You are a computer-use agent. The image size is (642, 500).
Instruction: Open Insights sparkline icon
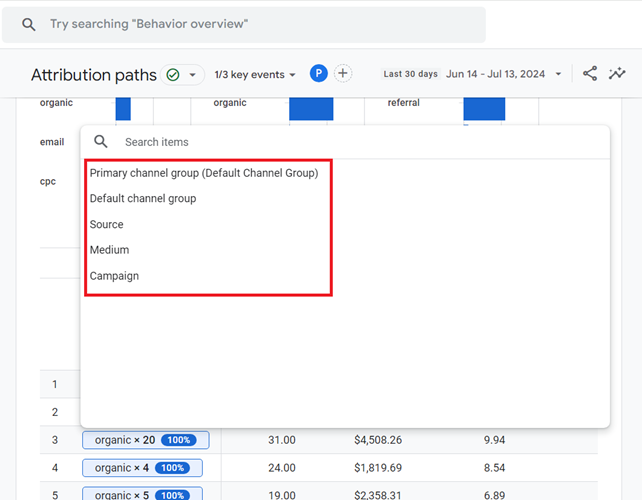(x=617, y=74)
